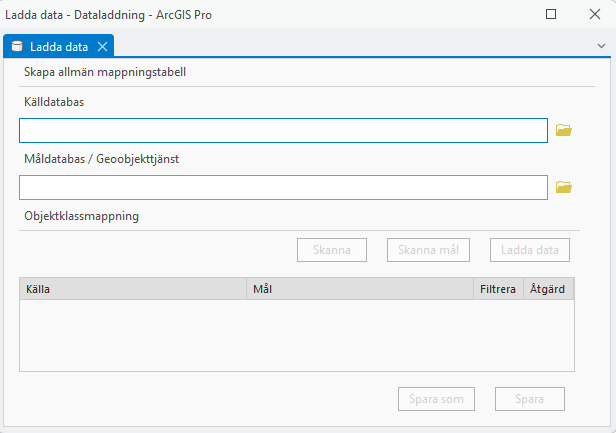Image resolution: width=616 pixels, height=433 pixels.
Task: Focus the Måldatabas / Geoobjekttjänst text field
Action: pos(283,187)
